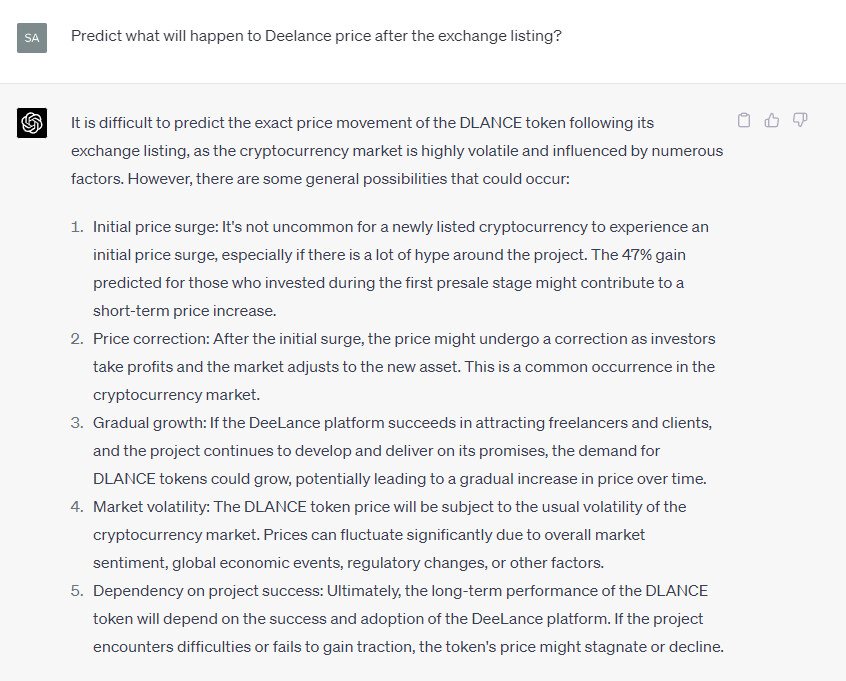Copy the response with the clipboard icon

[743, 121]
